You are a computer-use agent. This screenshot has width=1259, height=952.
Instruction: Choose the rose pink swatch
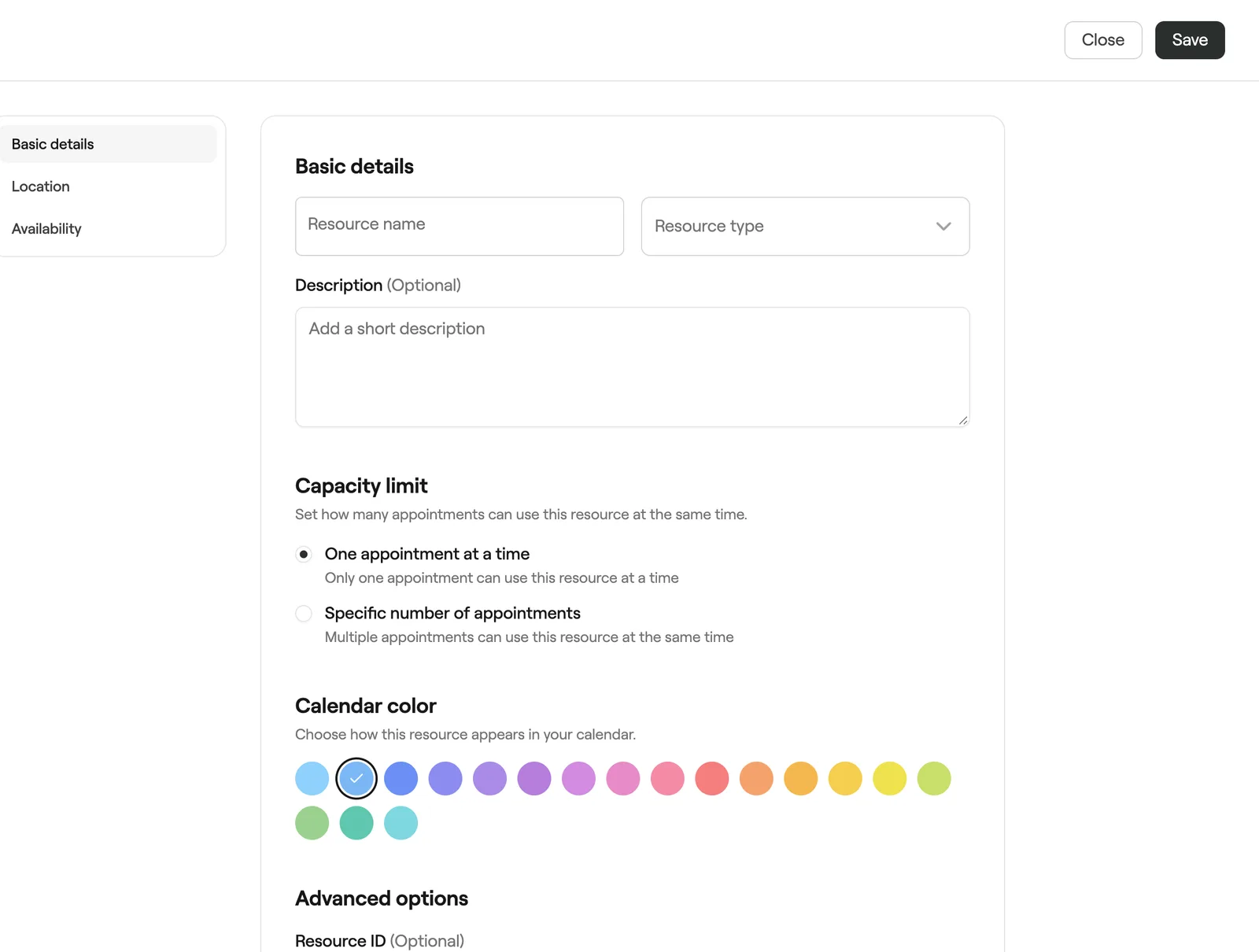coord(668,779)
